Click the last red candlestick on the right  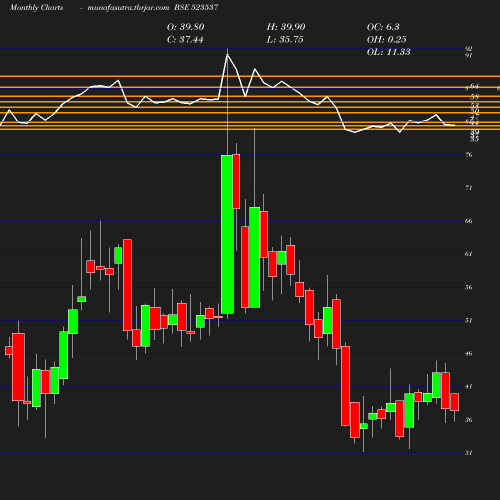pyautogui.click(x=455, y=402)
